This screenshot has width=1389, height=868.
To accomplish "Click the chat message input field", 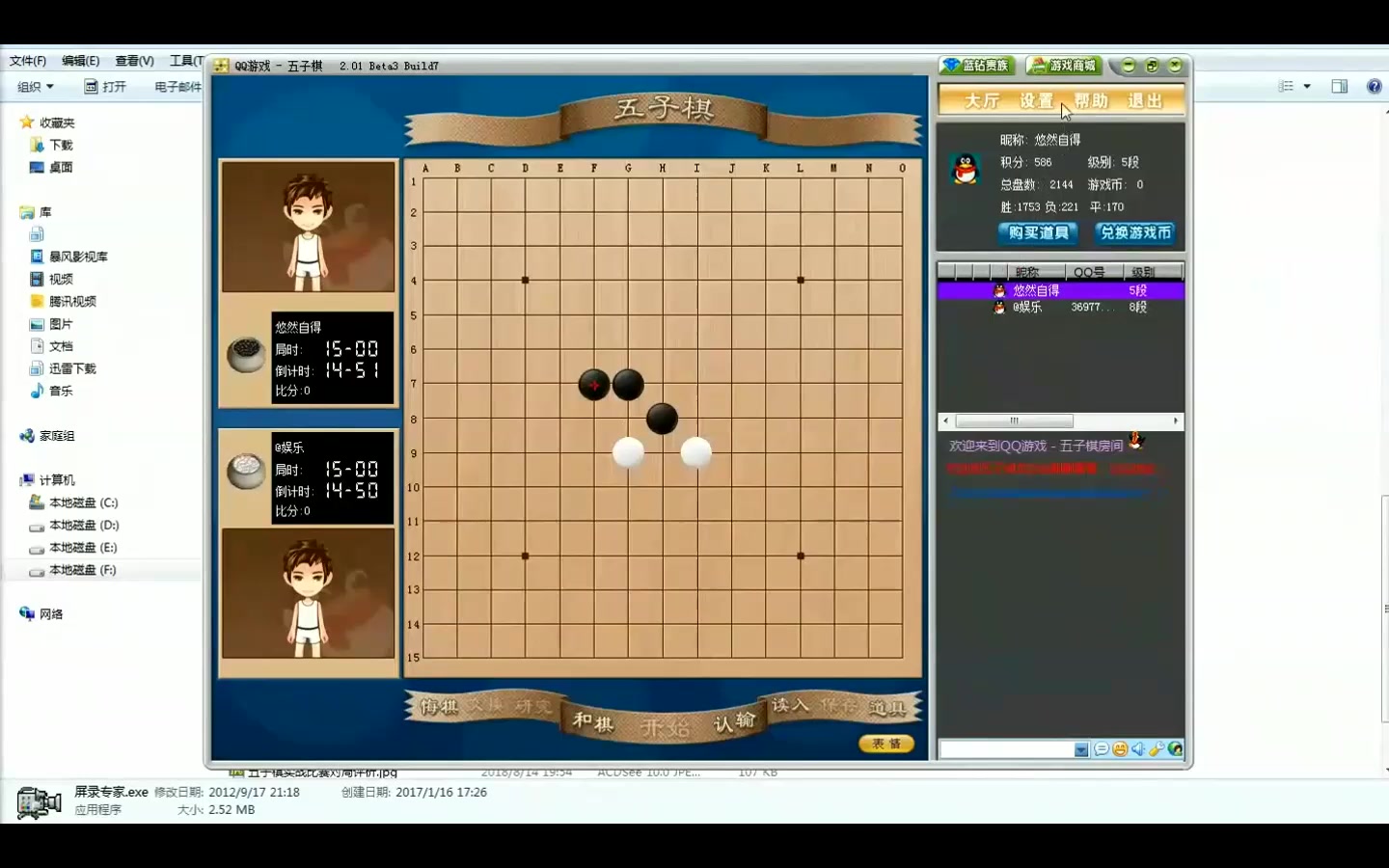I will [x=1007, y=750].
